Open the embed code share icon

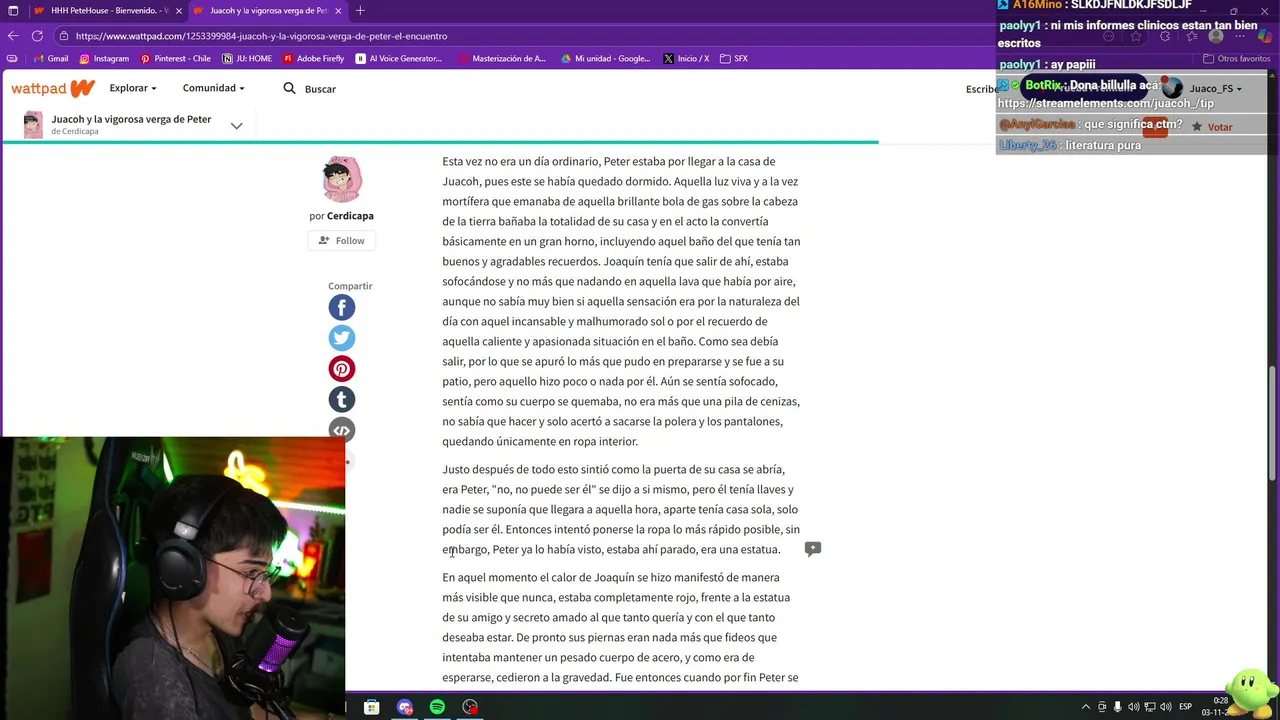coord(342,430)
